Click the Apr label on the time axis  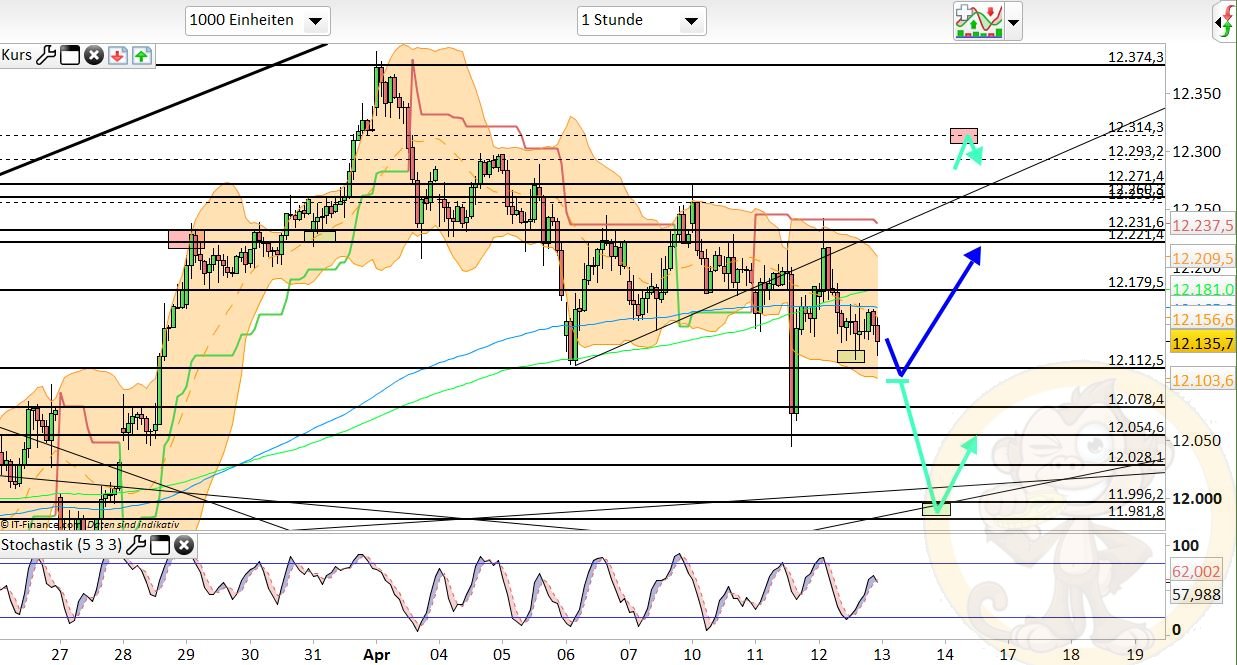(x=377, y=654)
